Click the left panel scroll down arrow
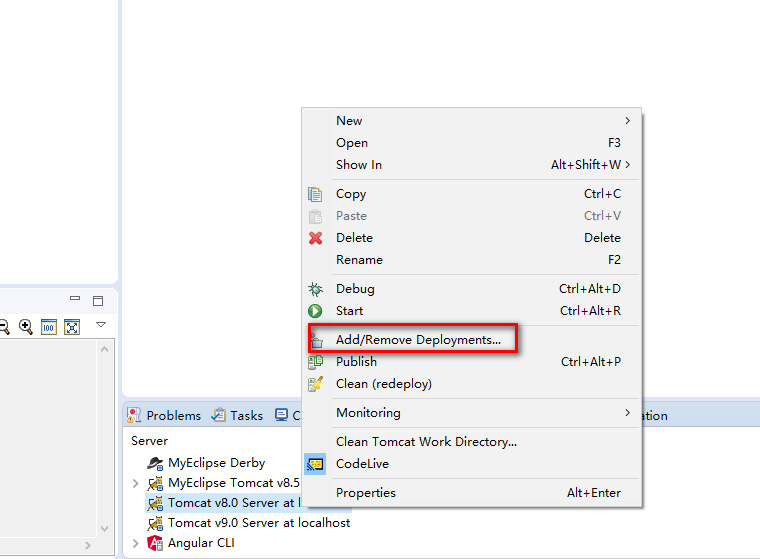The height and width of the screenshot is (559, 760). pos(104,529)
